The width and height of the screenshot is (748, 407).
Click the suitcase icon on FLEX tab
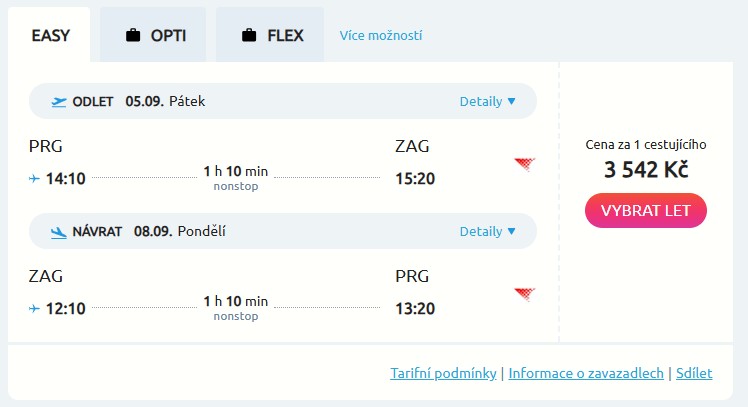249,37
